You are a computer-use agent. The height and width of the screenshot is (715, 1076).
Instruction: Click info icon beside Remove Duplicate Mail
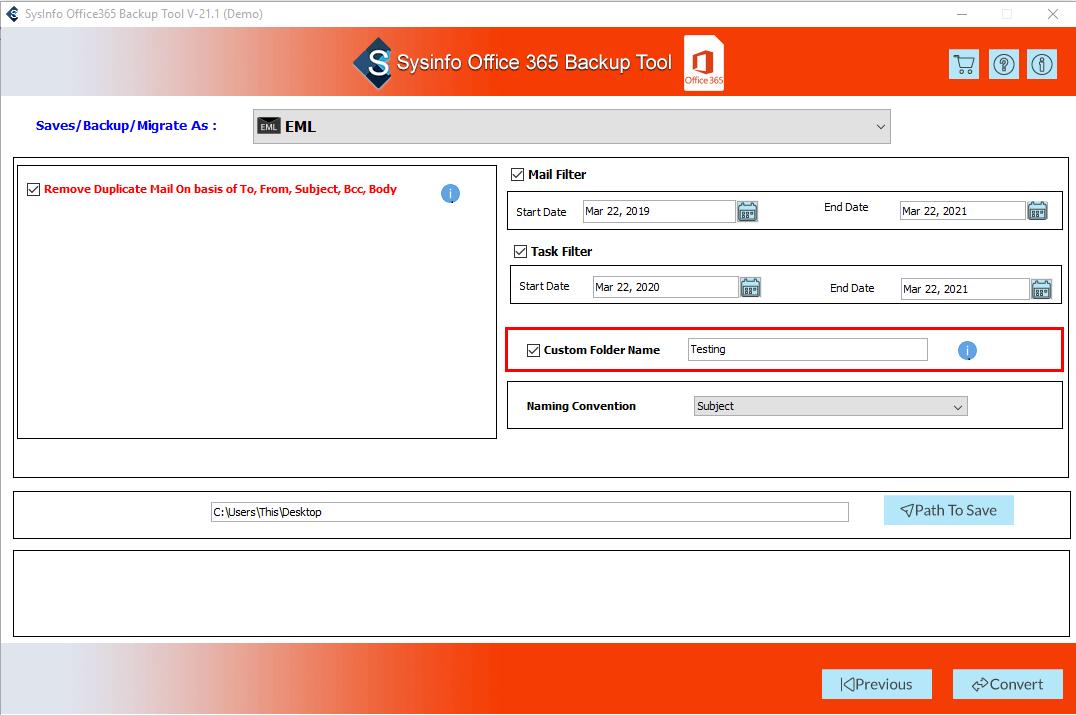tap(450, 194)
